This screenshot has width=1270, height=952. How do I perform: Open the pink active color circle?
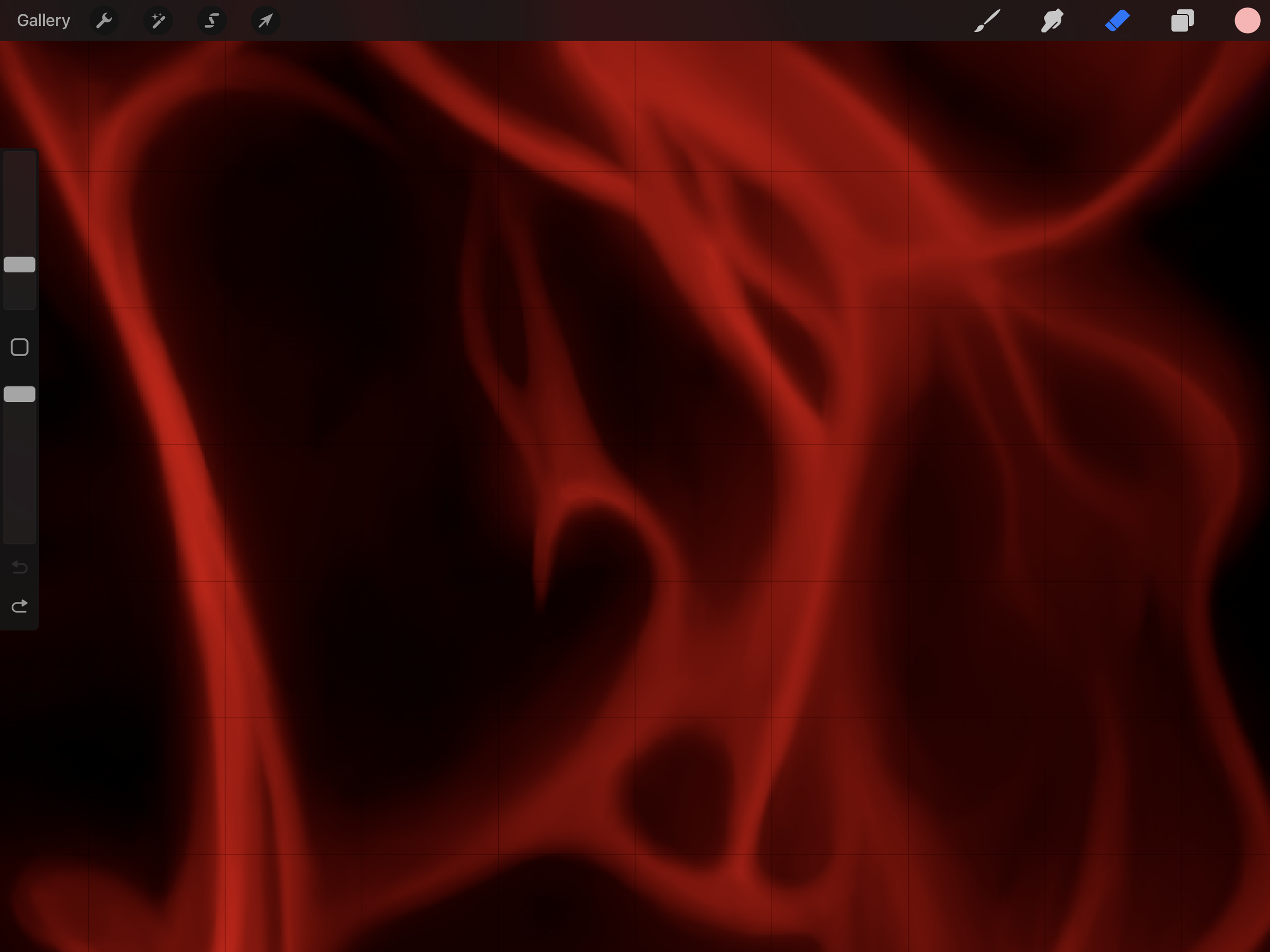coord(1247,21)
